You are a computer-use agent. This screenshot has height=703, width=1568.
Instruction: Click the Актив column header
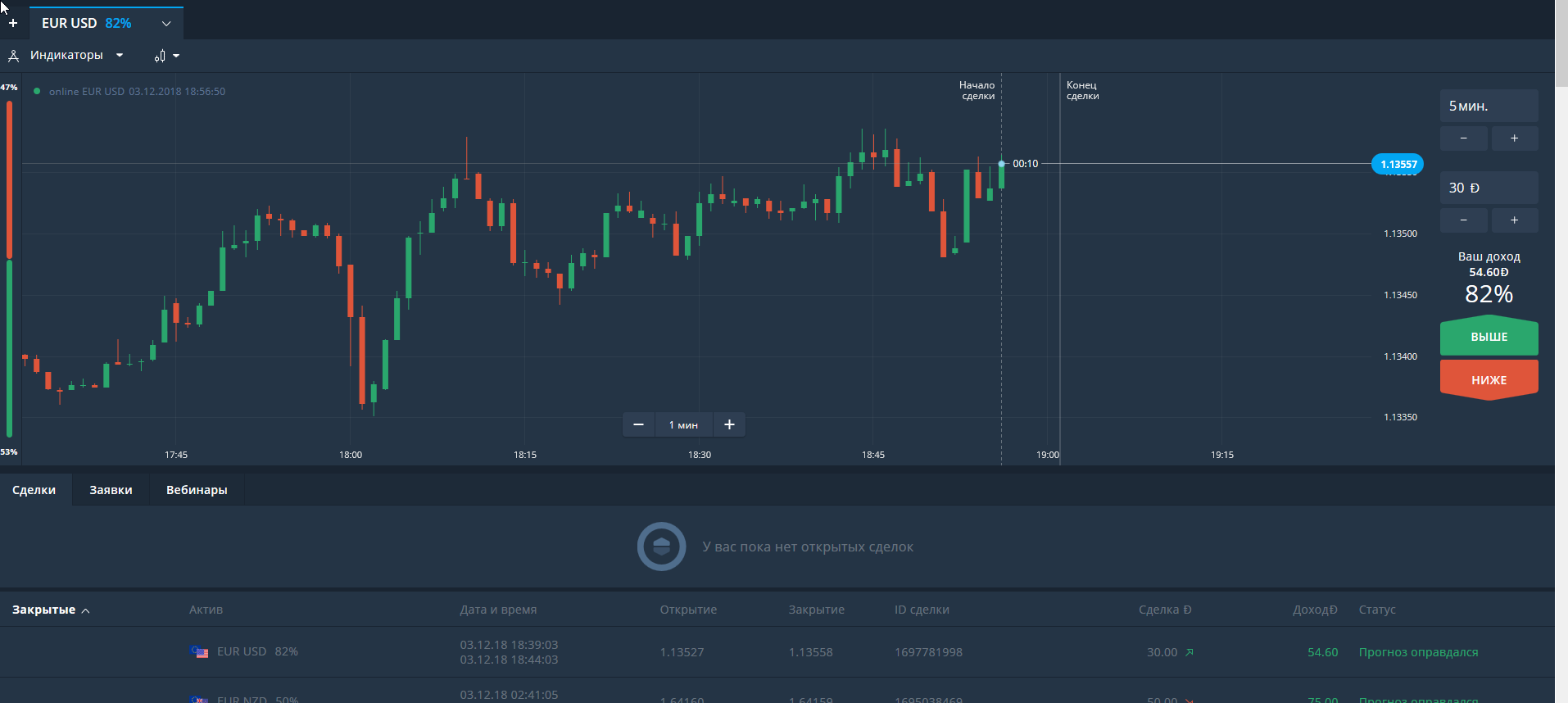tap(206, 610)
